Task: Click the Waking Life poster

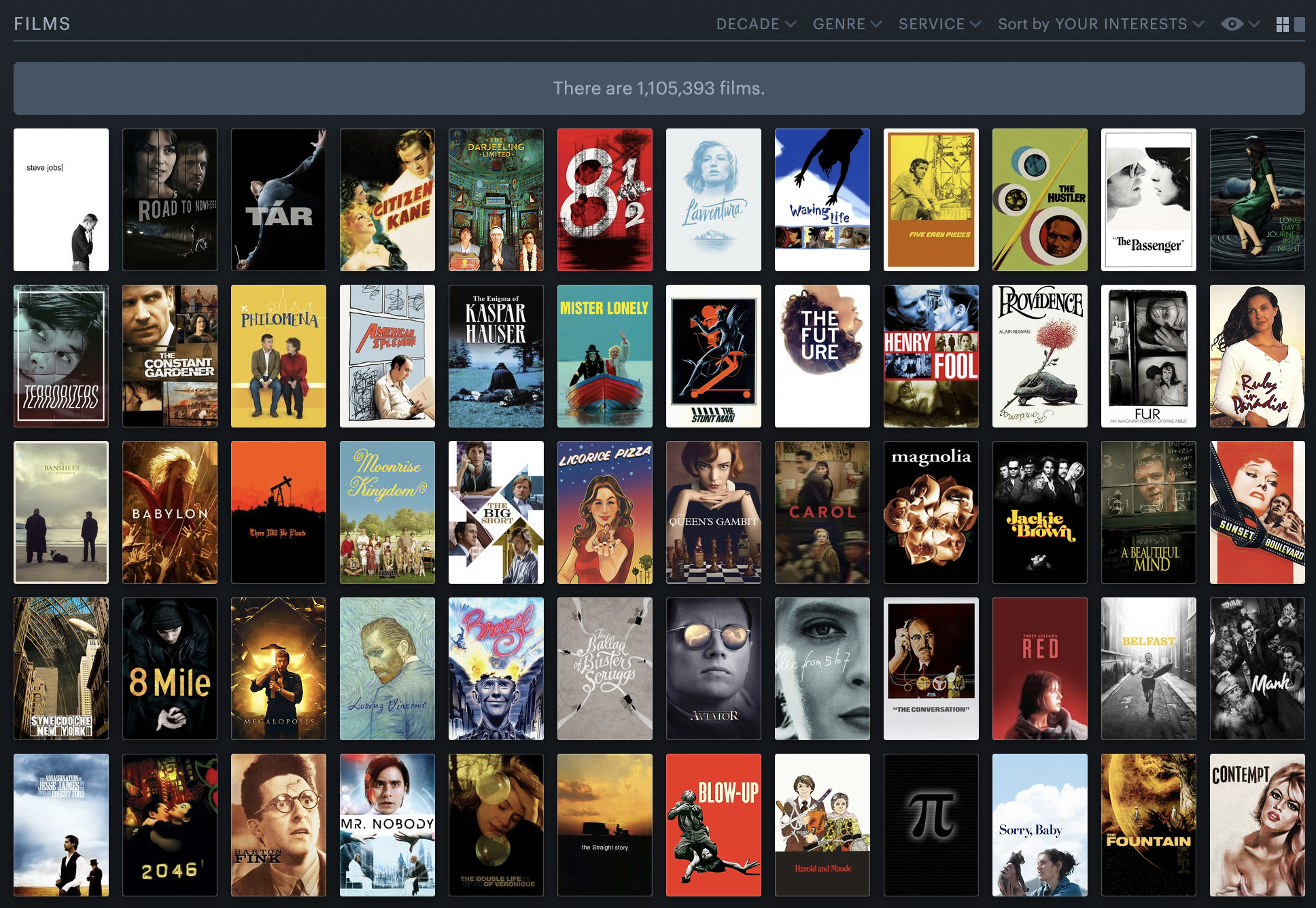Action: pyautogui.click(x=822, y=200)
